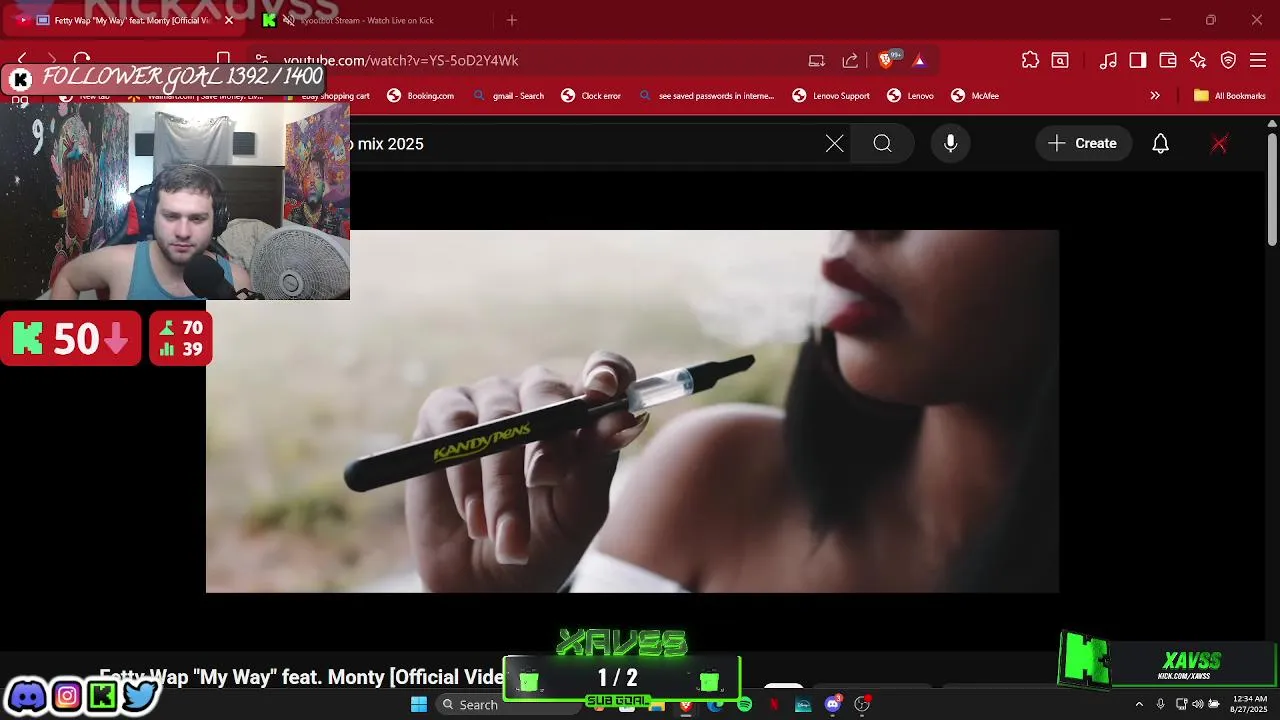The width and height of the screenshot is (1280, 720).
Task: Click the site settings icon before URL
Action: click(x=261, y=60)
